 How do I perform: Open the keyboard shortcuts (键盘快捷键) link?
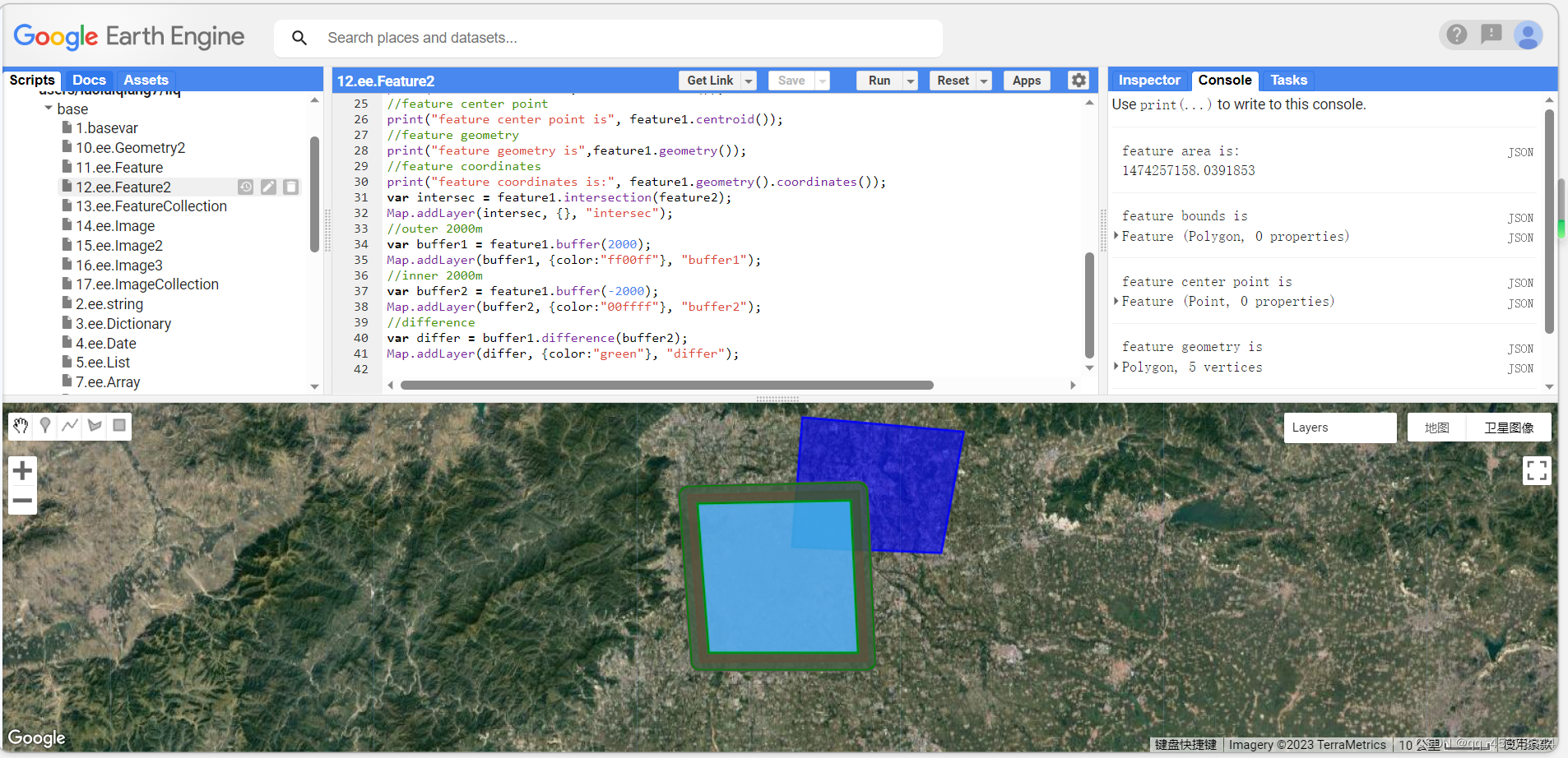(x=1185, y=744)
